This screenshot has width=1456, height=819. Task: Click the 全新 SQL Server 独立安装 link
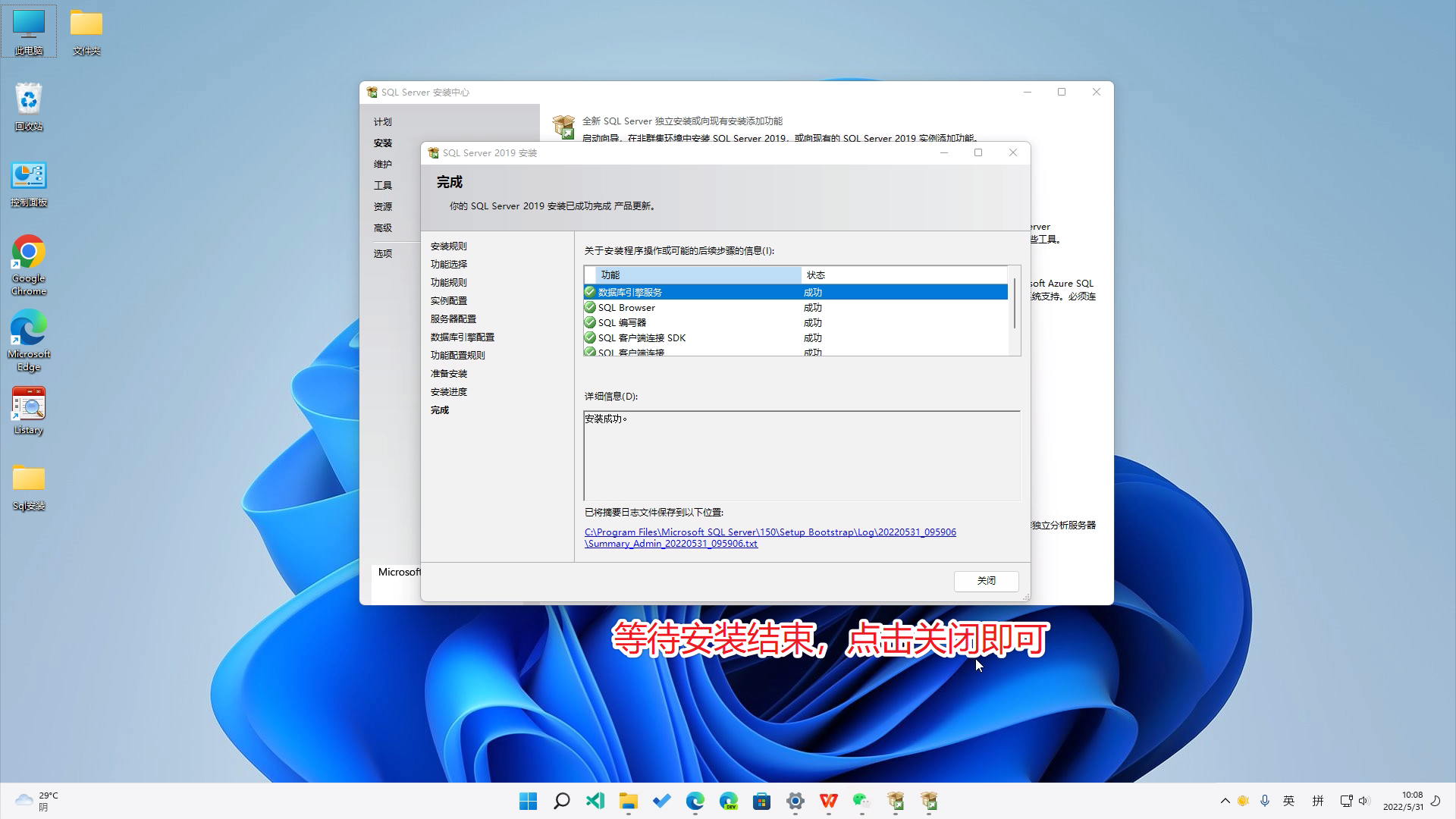coord(682,121)
